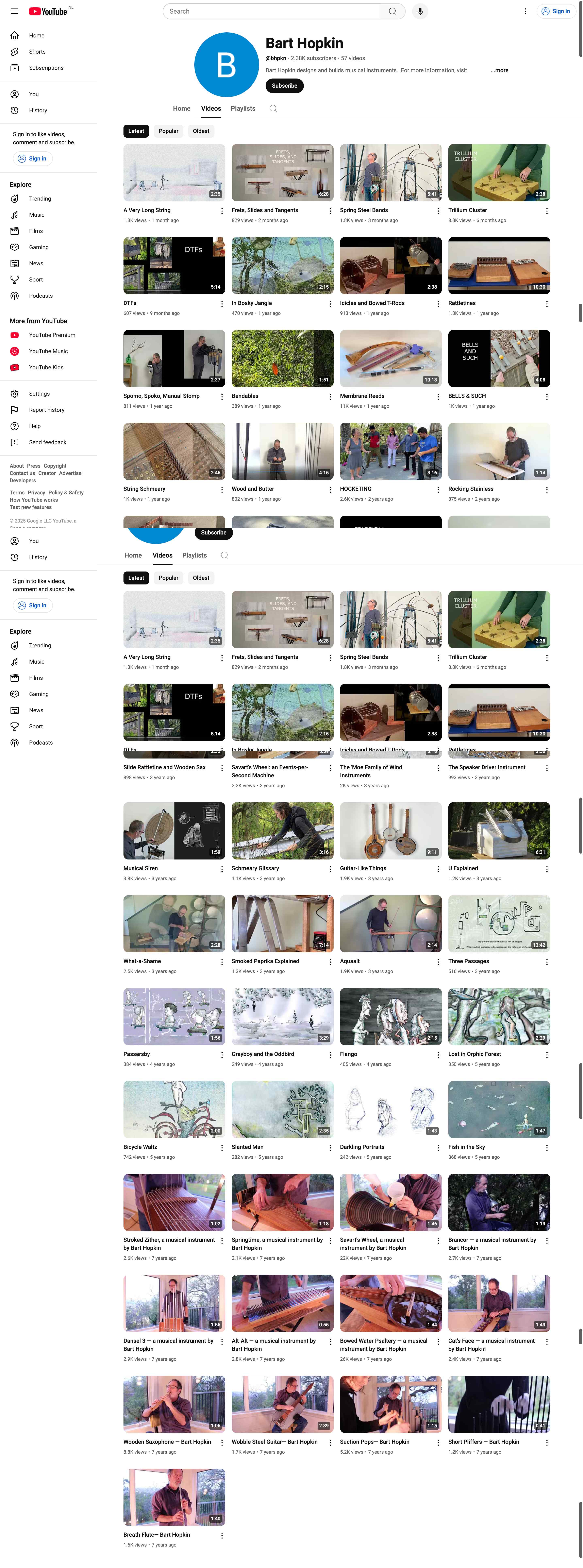The image size is (583, 1568).
Task: Click the YouTube logo
Action: click(48, 11)
